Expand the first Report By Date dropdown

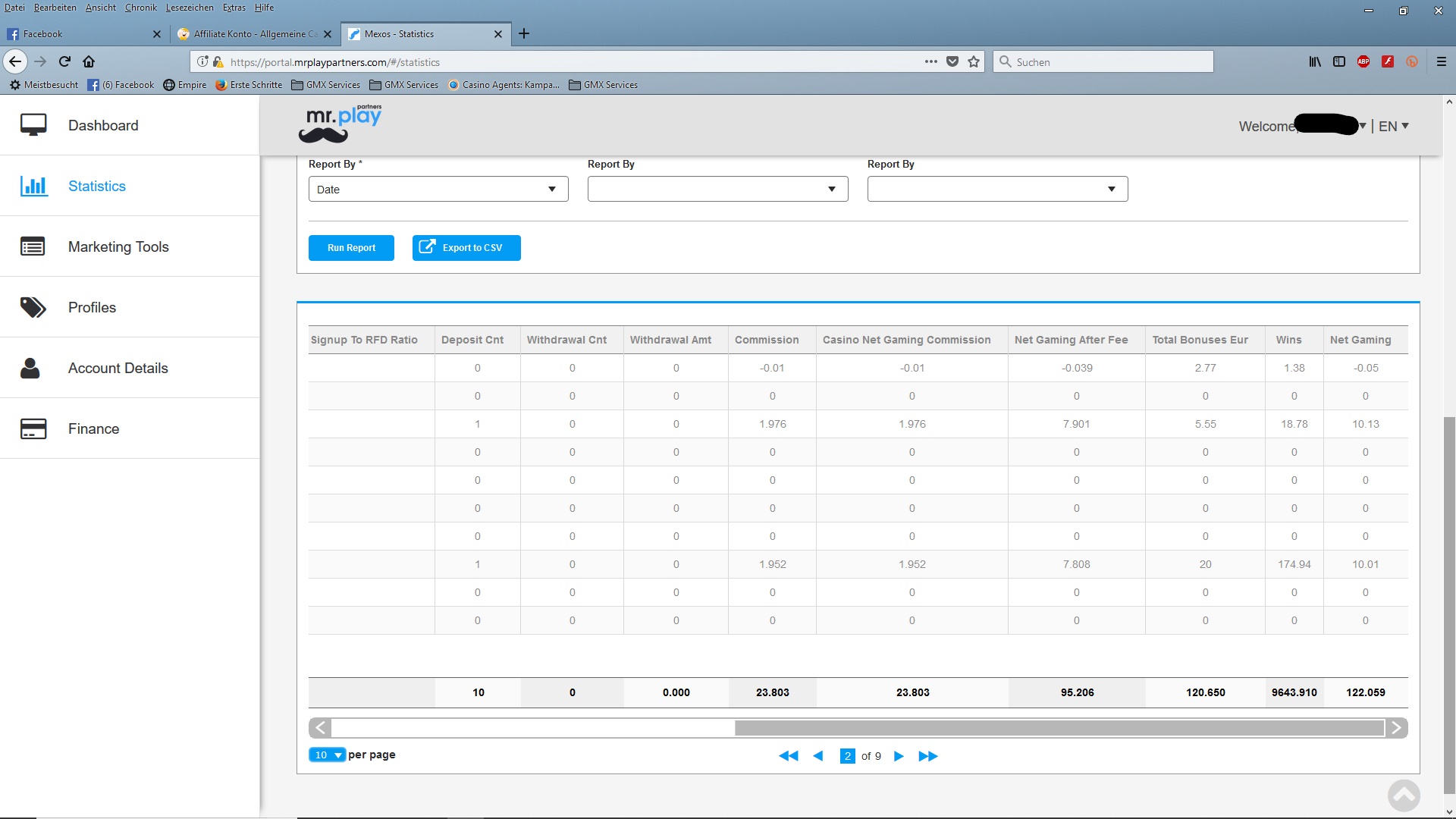[x=438, y=189]
